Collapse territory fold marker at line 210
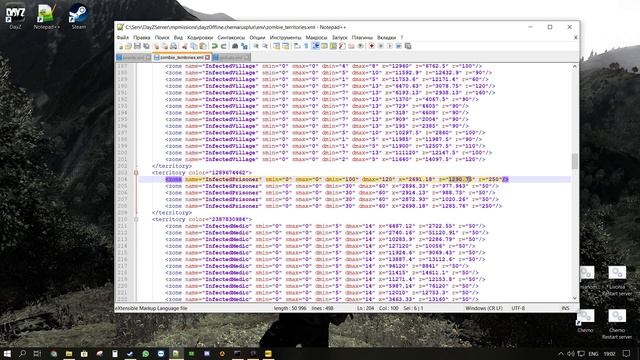The width and height of the screenshot is (640, 360). 136,219
